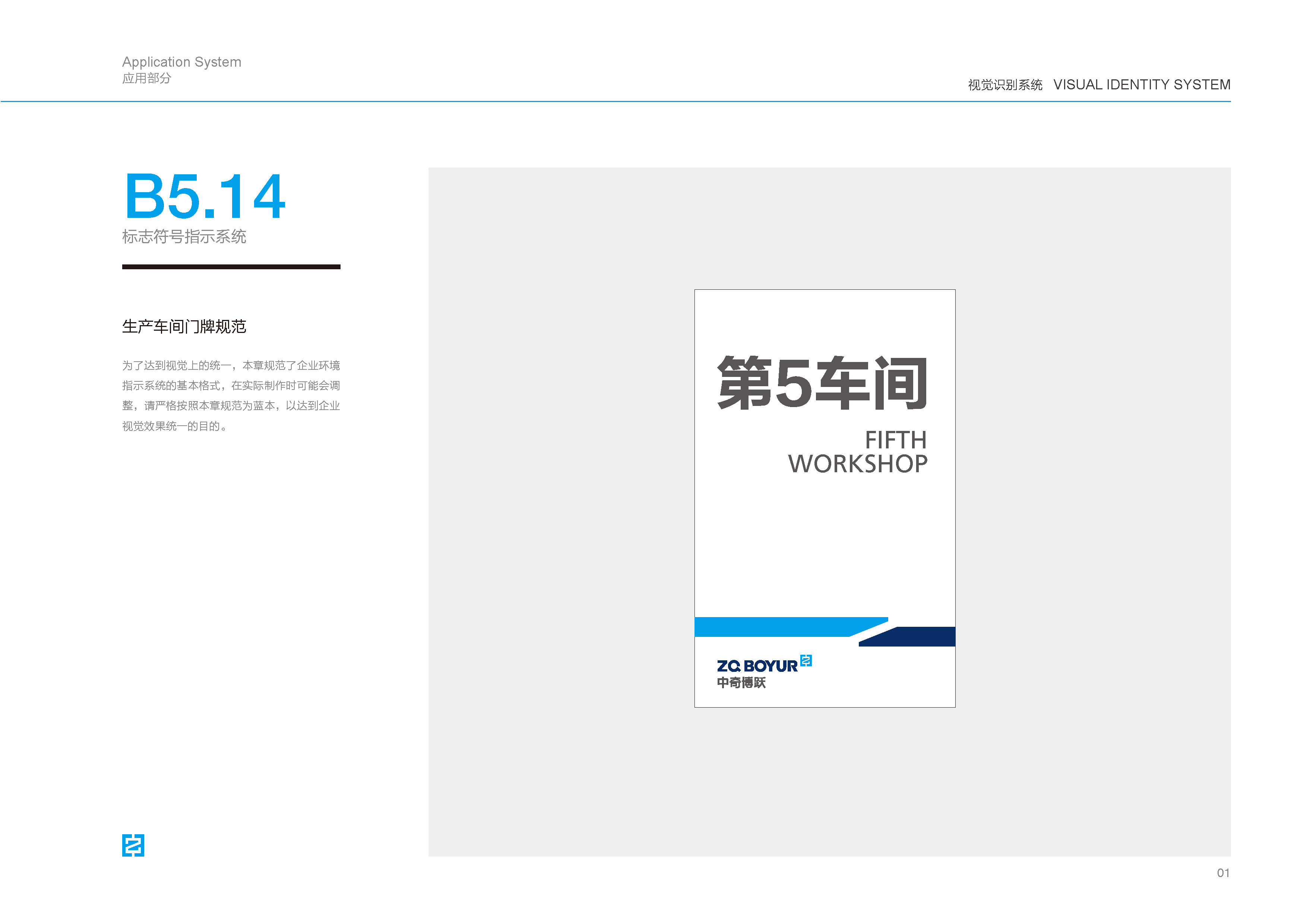Click the 标志符号指示系统 subtitle
The height and width of the screenshot is (924, 1307).
click(184, 237)
